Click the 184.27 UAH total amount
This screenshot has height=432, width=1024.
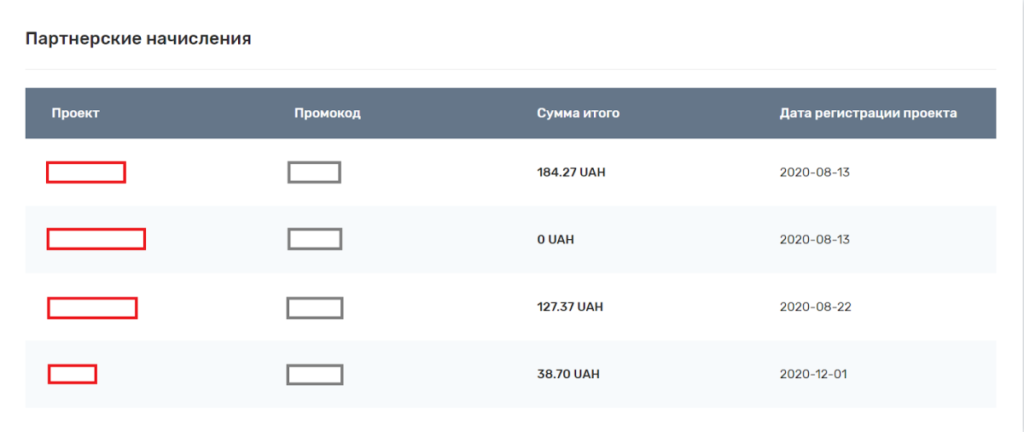pos(571,172)
